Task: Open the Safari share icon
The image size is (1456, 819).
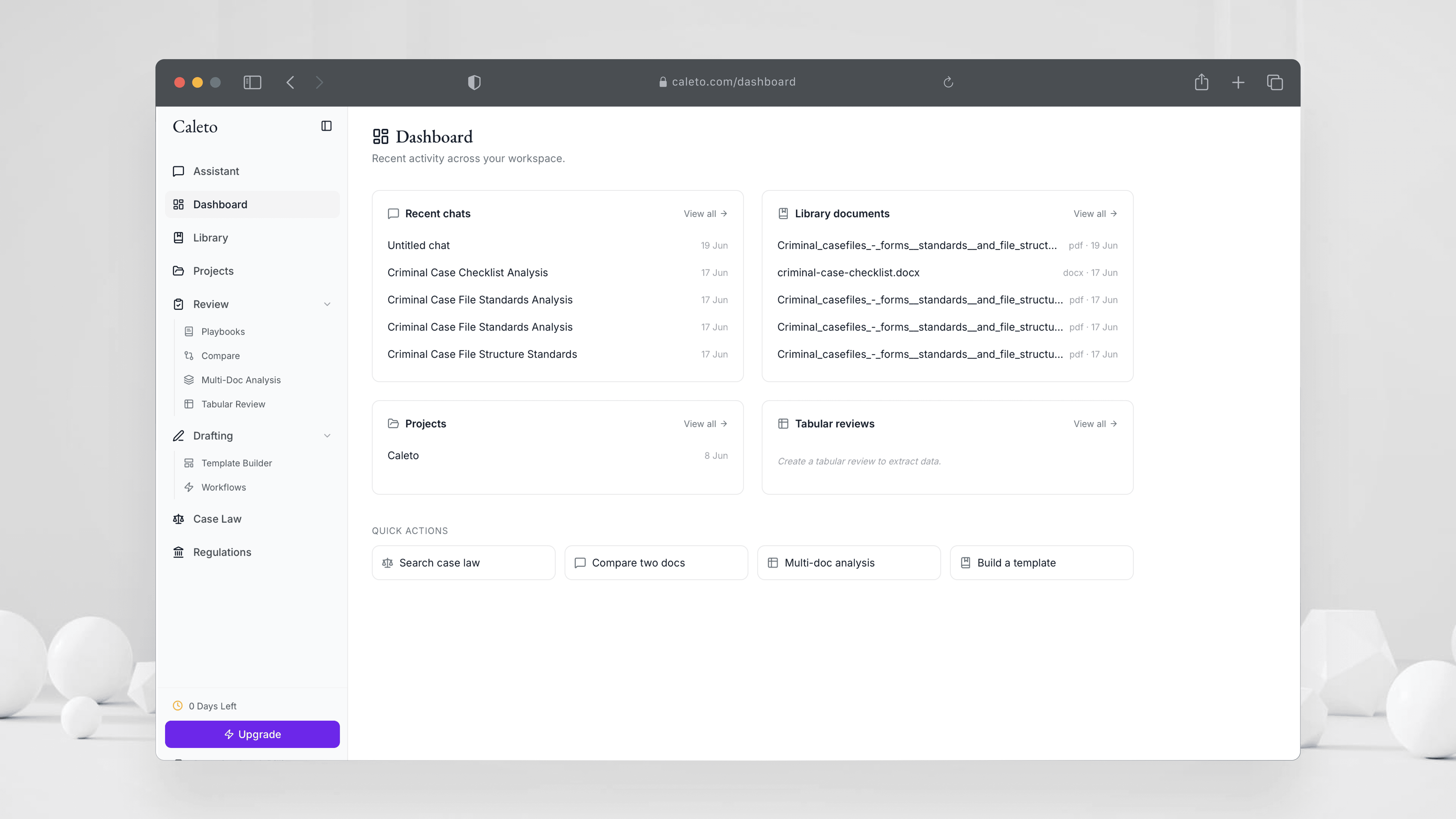Action: pyautogui.click(x=1202, y=82)
